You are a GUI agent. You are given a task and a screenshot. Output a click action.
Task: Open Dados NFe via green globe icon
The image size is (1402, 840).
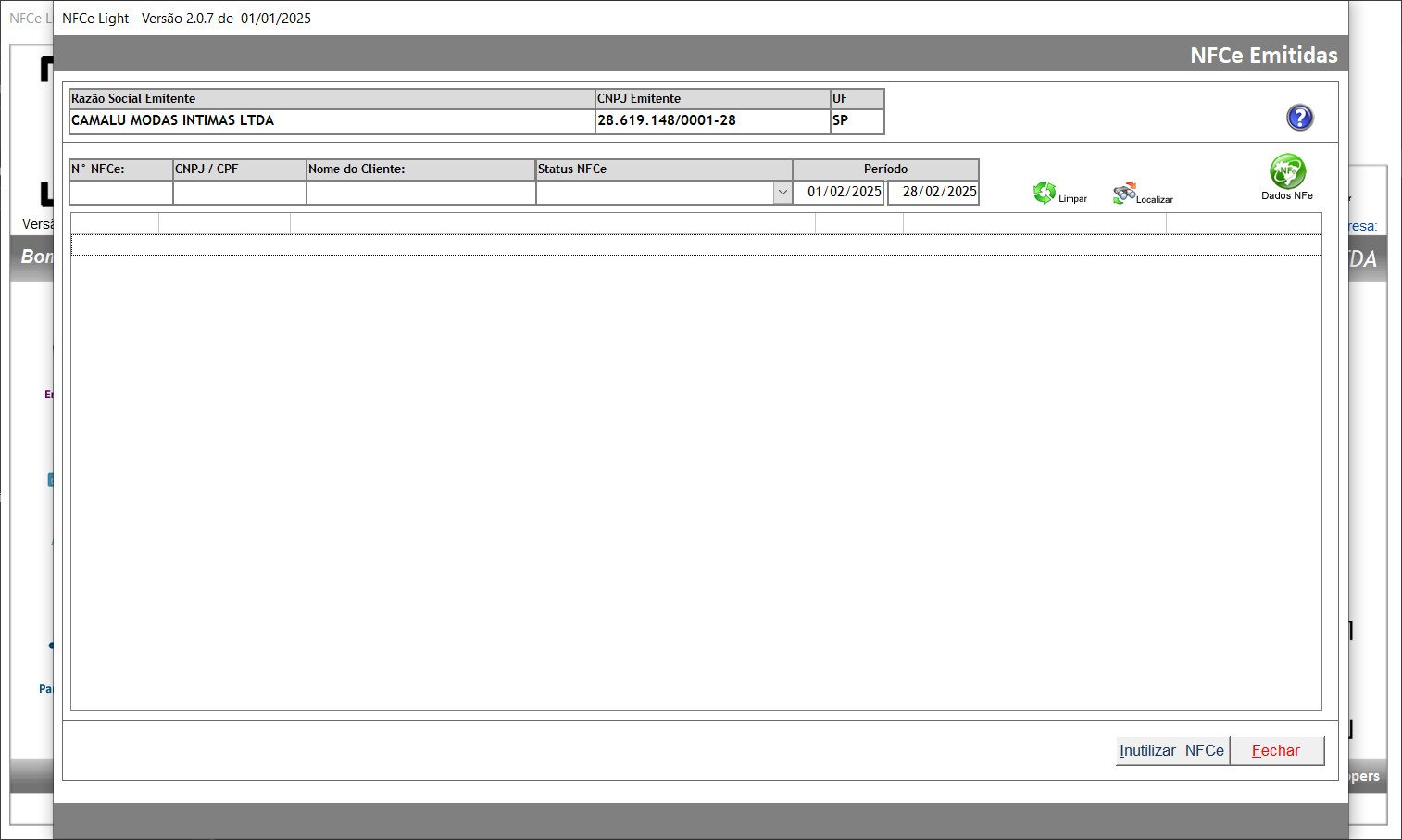pos(1286,172)
